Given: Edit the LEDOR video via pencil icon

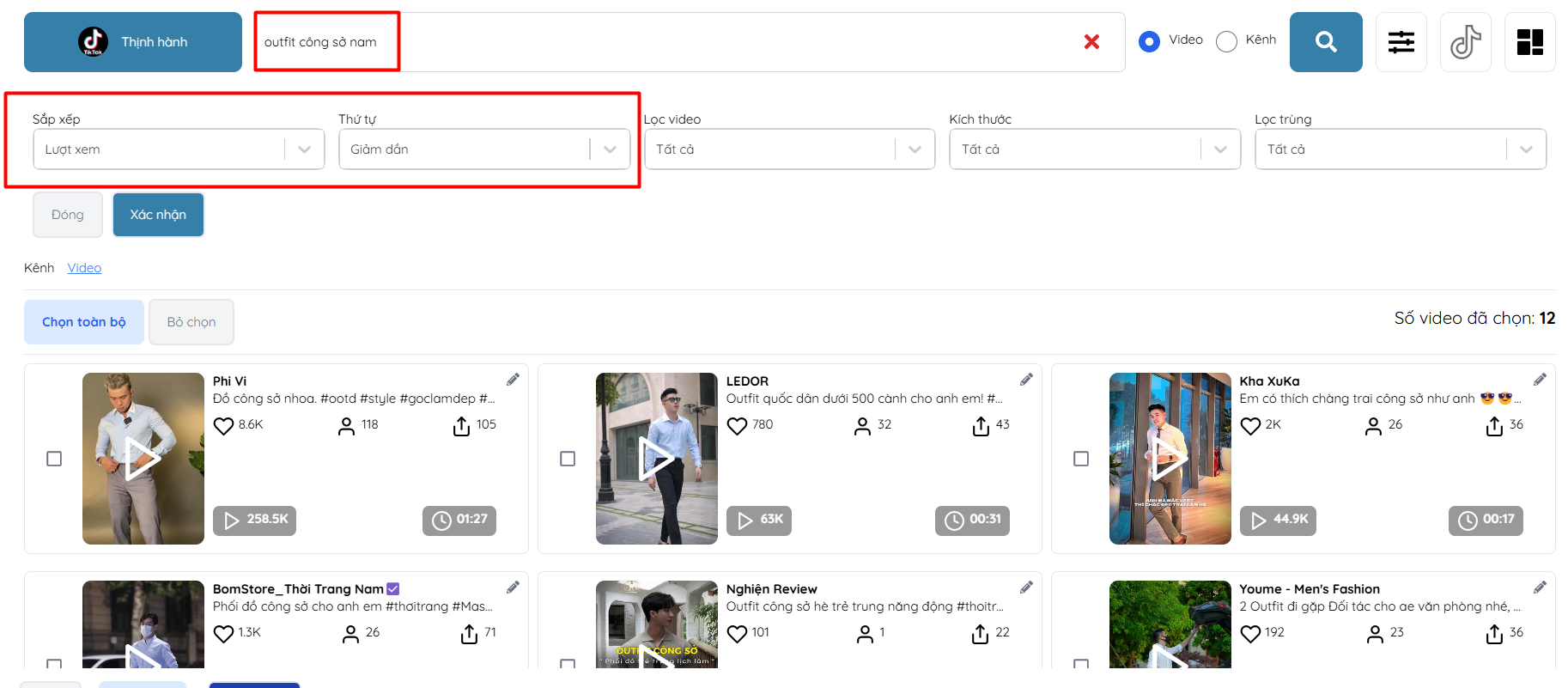Looking at the screenshot, I should (1026, 380).
